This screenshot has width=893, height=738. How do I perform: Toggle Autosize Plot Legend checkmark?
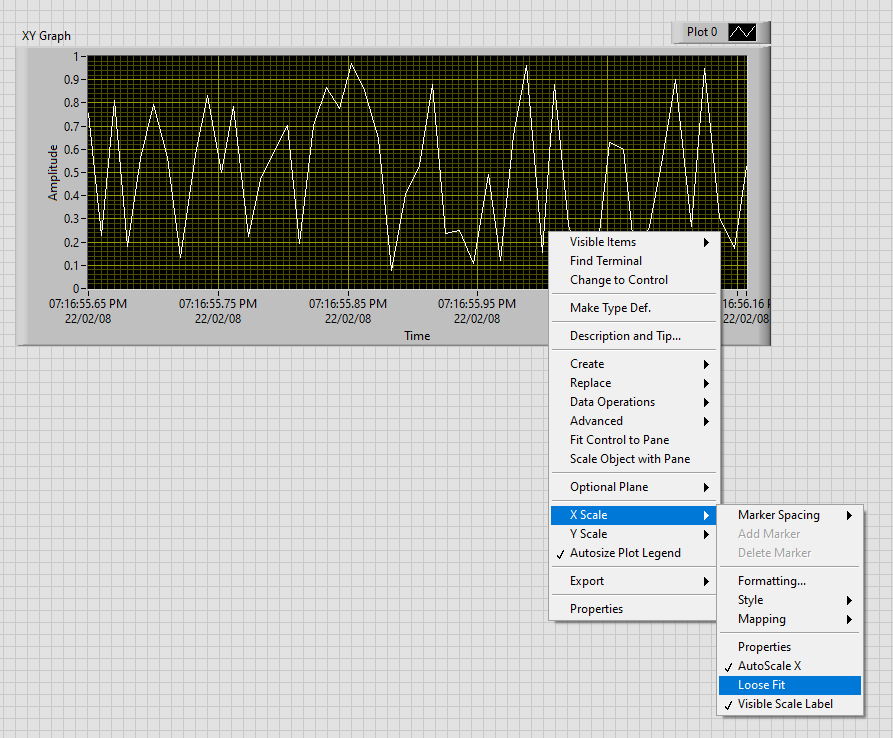(x=633, y=553)
